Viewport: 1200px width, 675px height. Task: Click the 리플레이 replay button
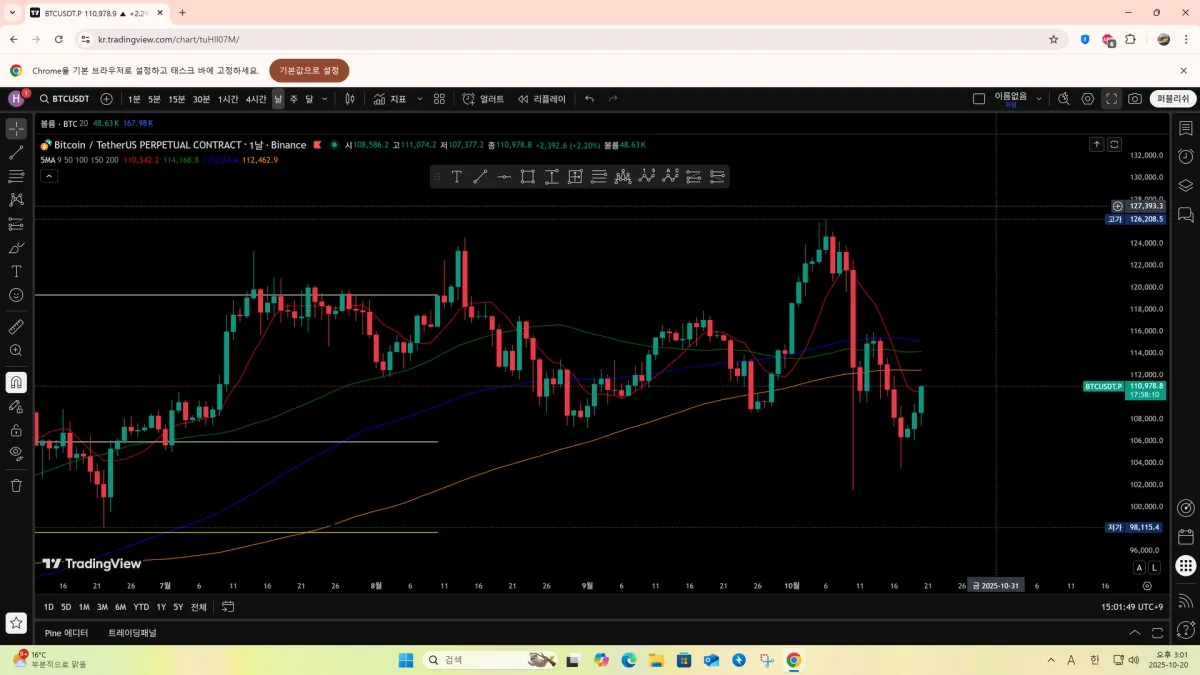542,99
